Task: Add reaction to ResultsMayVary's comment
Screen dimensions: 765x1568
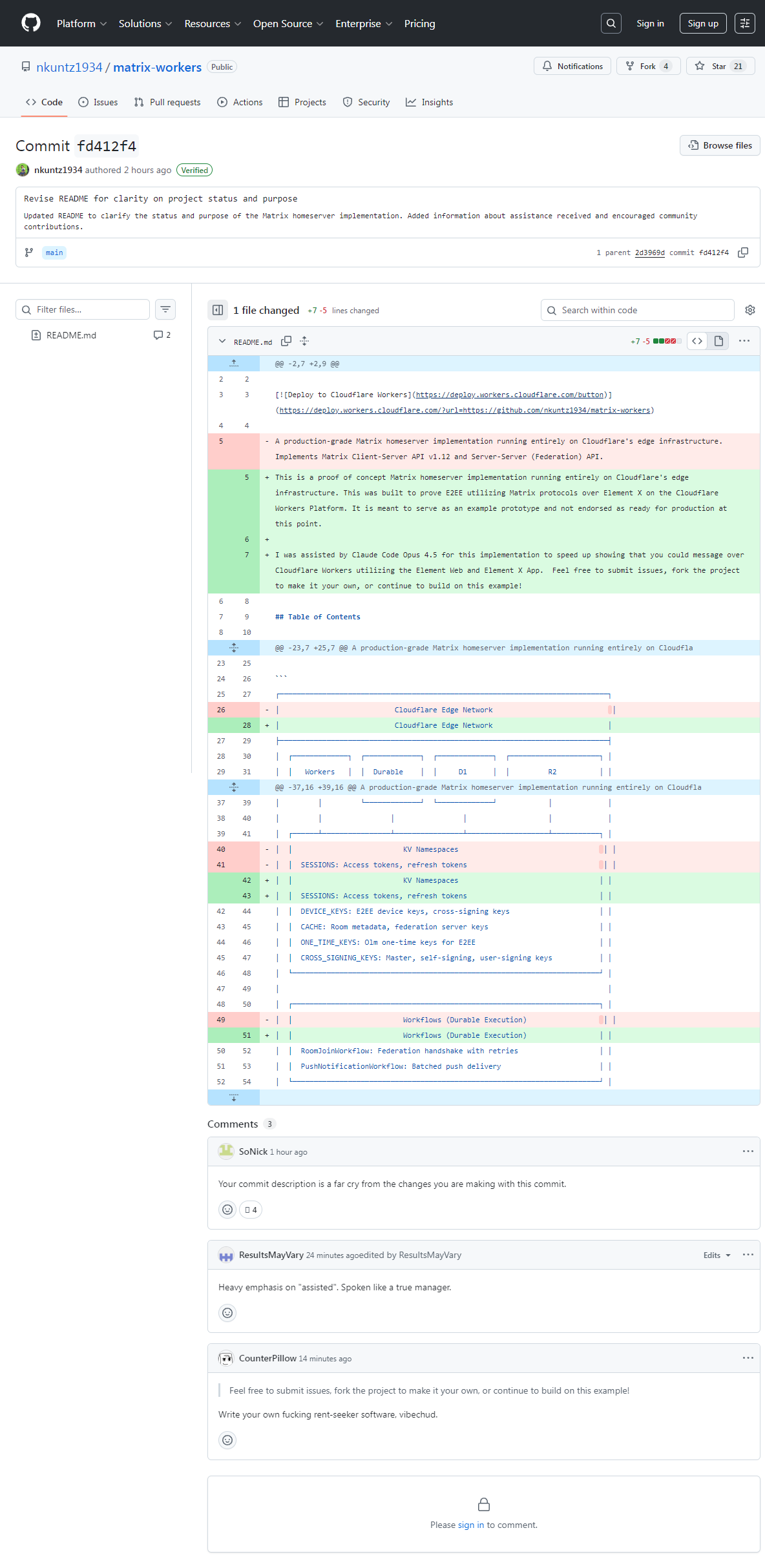Action: (x=227, y=1313)
